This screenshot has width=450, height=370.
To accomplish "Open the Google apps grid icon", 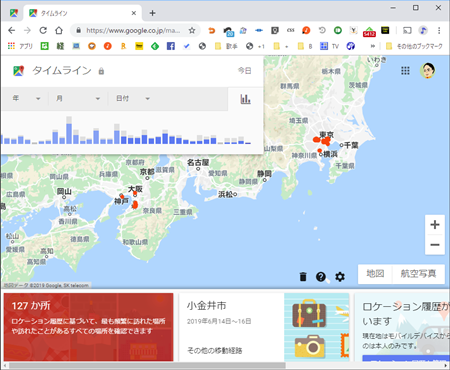I will [x=405, y=71].
